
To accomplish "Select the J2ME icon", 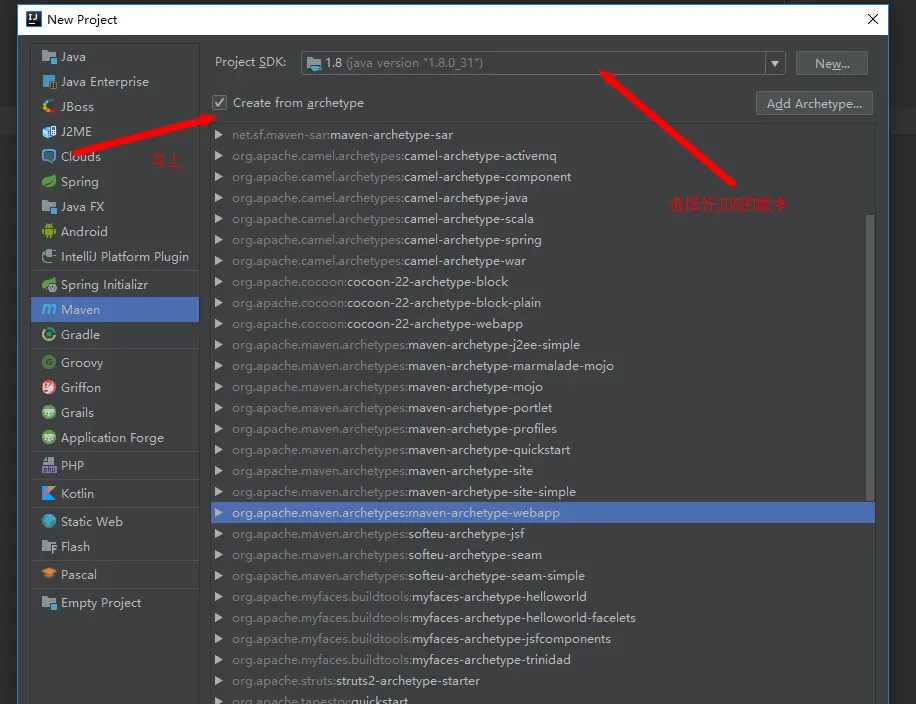I will 49,131.
